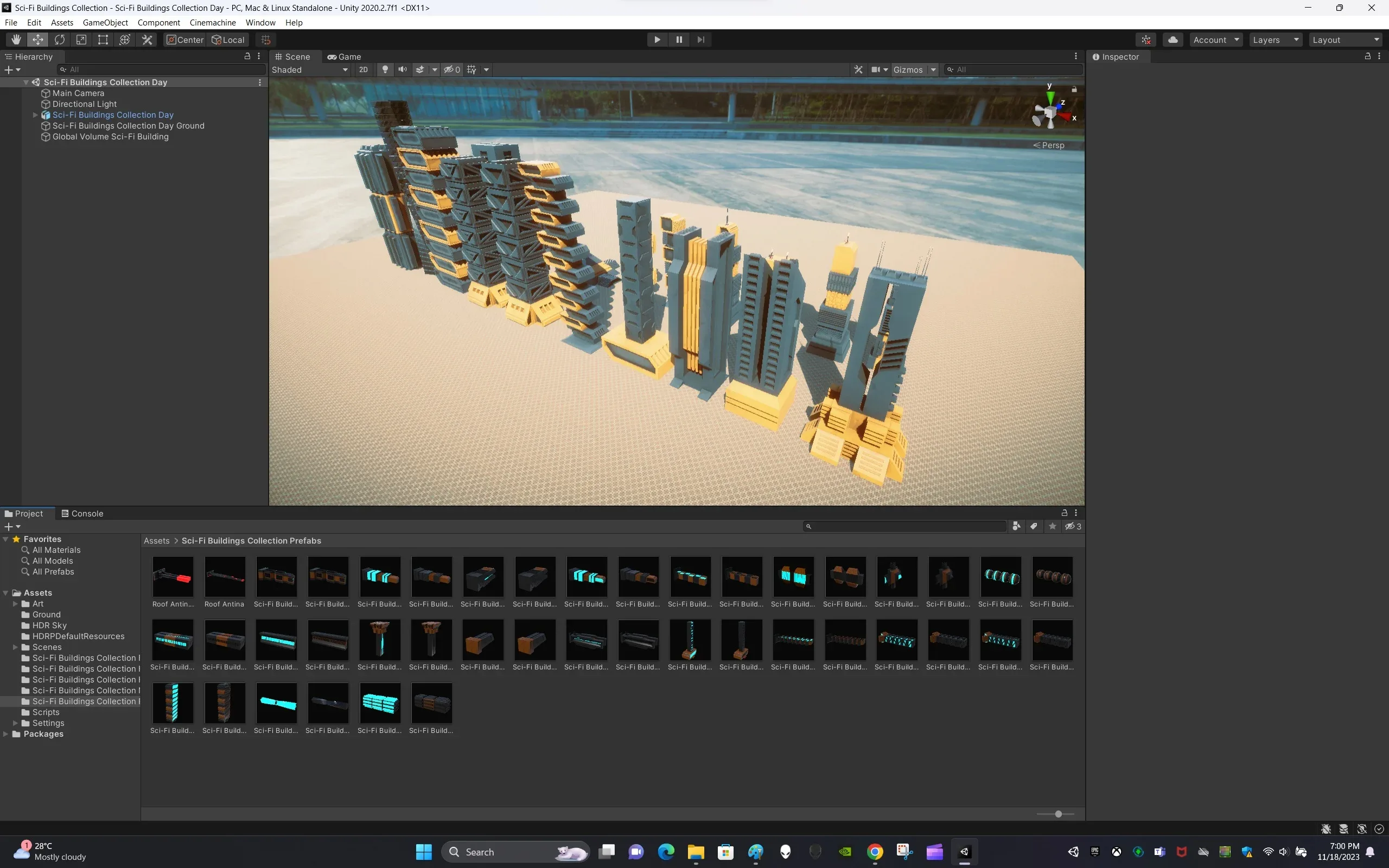Select the Scale tool
This screenshot has width=1389, height=868.
(x=81, y=40)
